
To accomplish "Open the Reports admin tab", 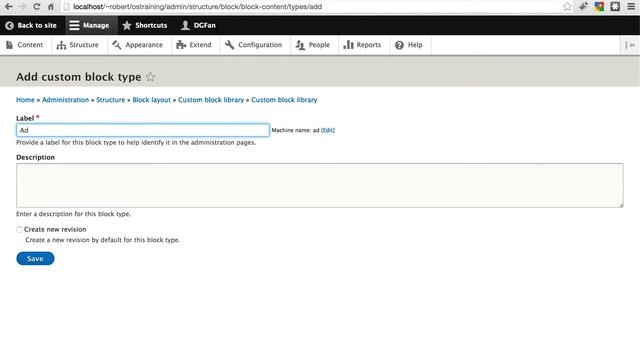I will click(x=362, y=45).
